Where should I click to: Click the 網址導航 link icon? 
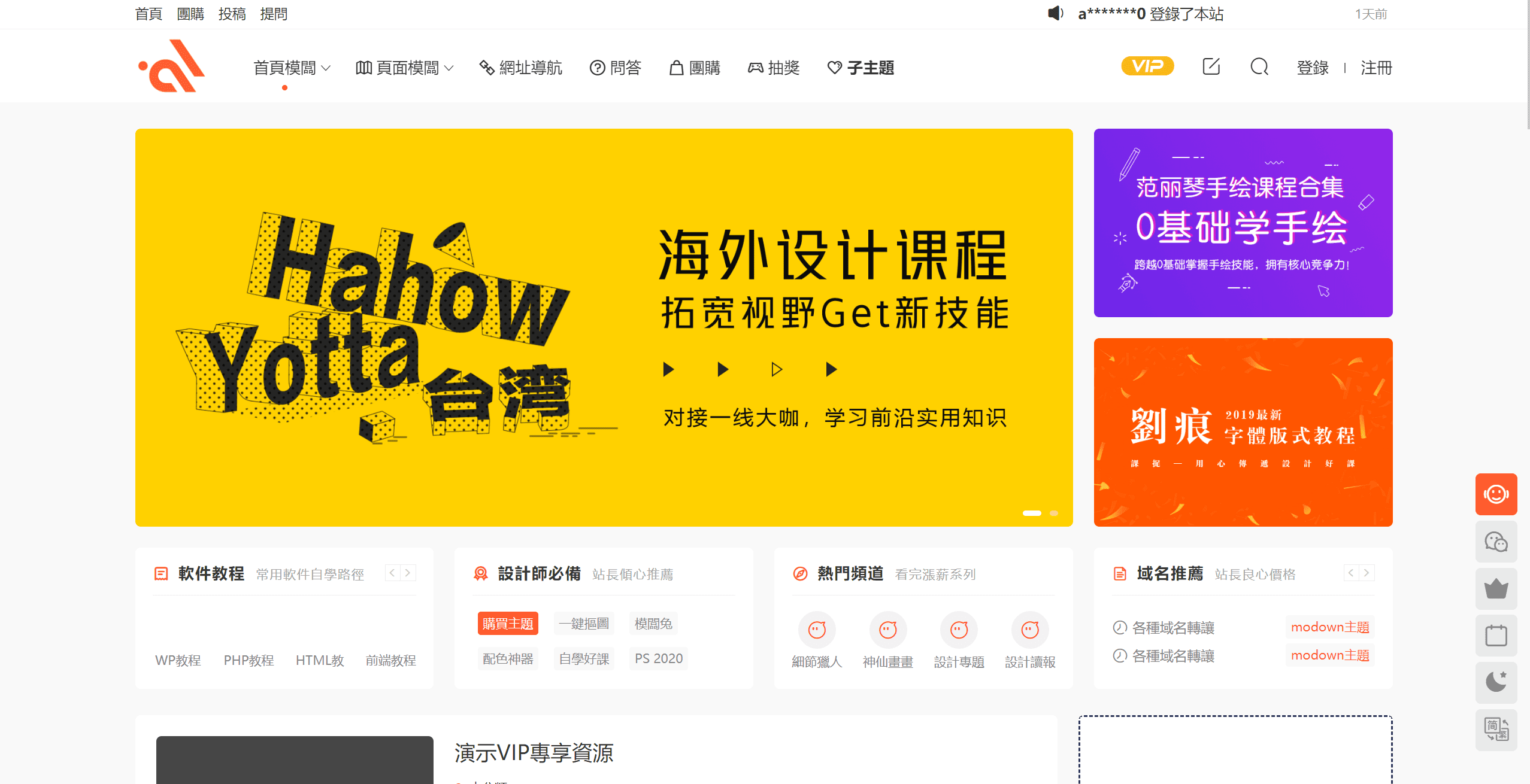coord(487,68)
